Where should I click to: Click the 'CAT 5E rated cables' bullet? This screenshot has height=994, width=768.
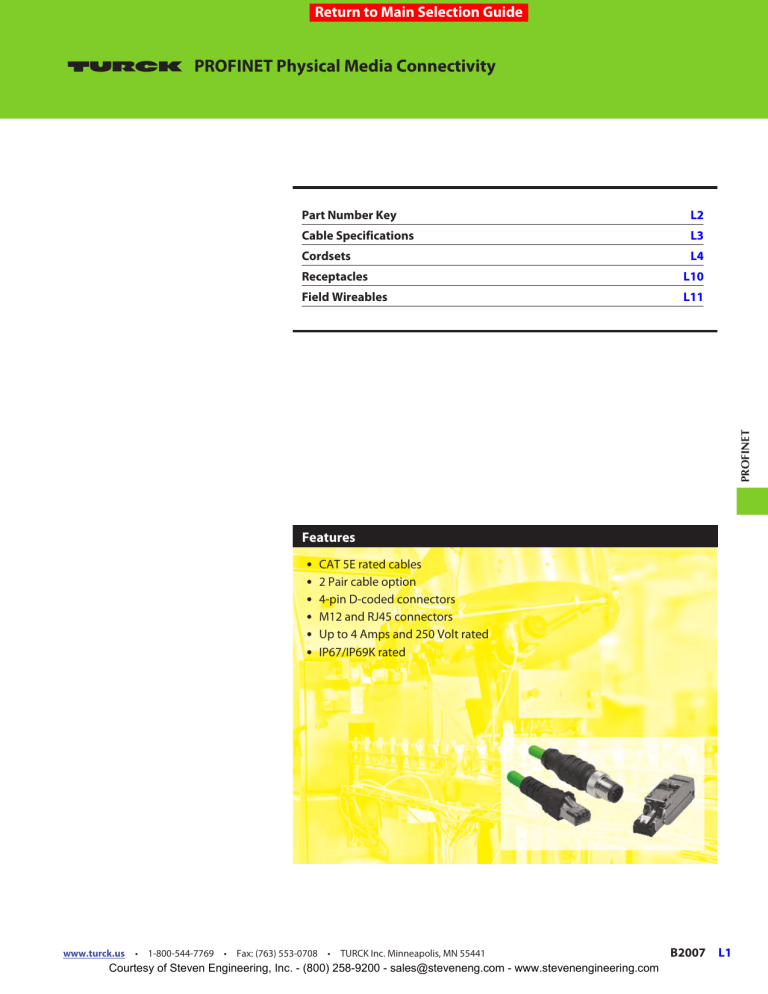pos(370,564)
